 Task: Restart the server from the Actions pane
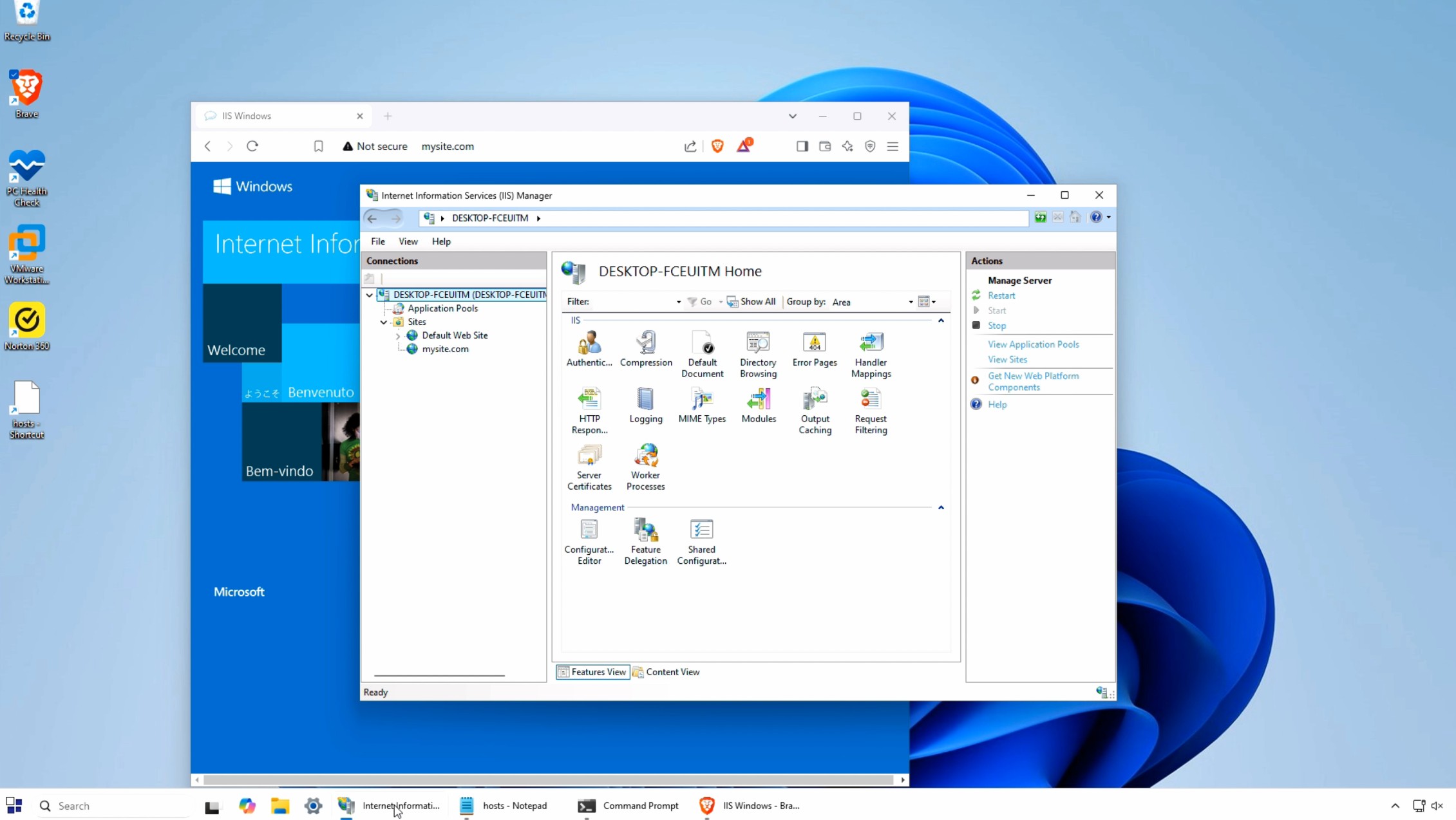click(1001, 295)
